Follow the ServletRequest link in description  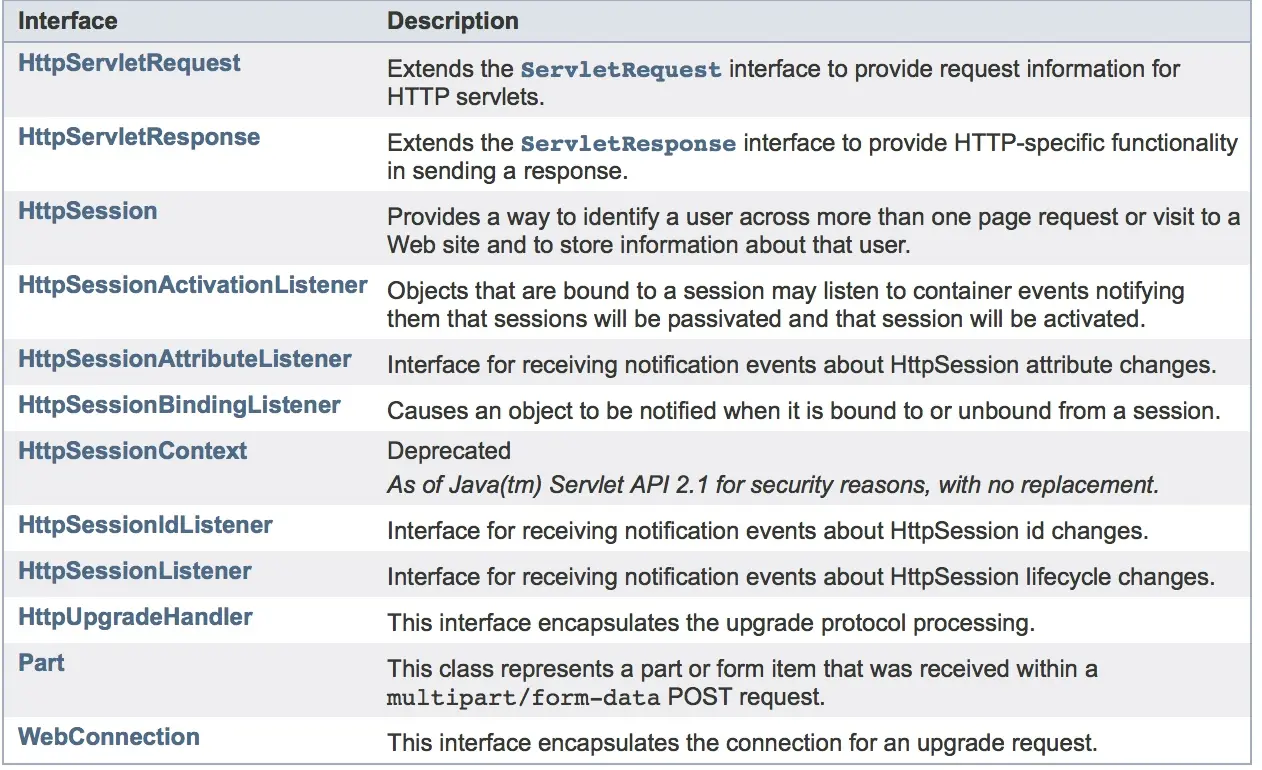click(621, 70)
